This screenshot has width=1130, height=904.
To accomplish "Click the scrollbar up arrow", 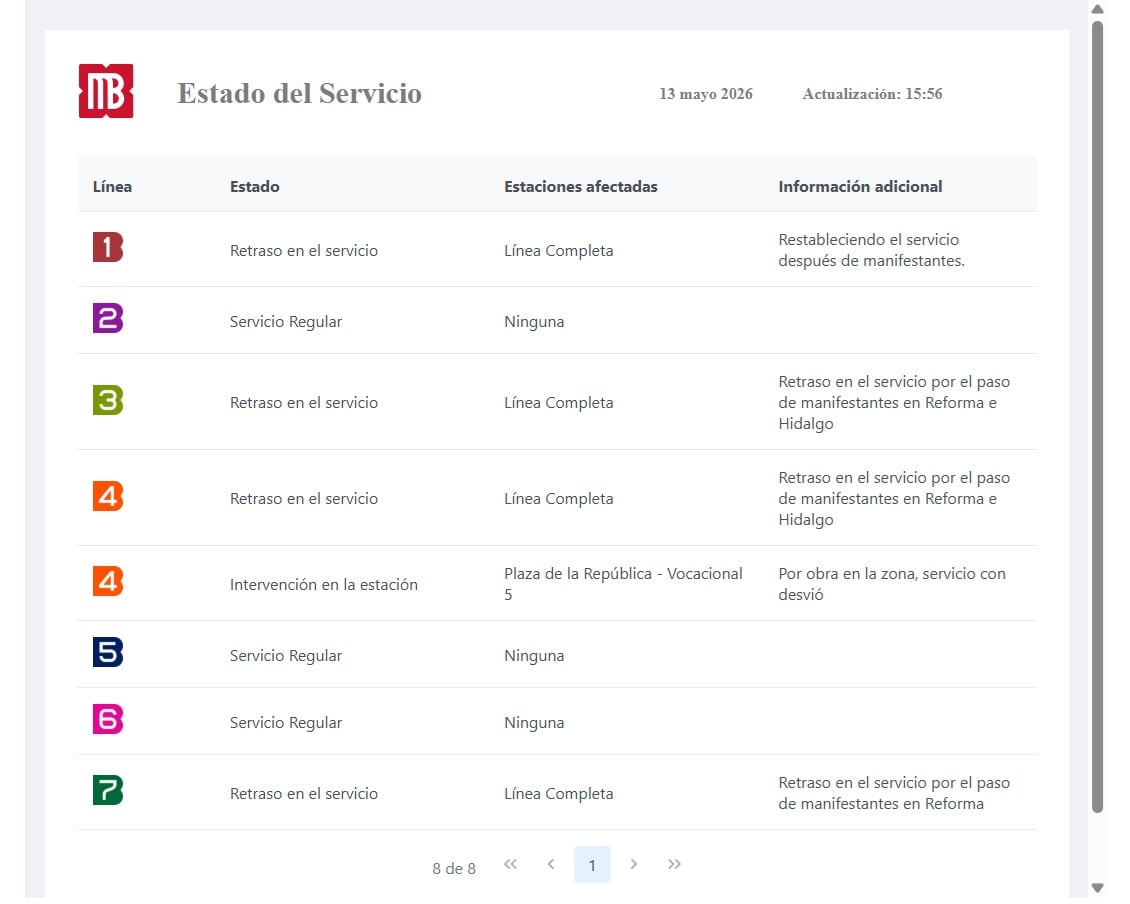I will point(1098,9).
